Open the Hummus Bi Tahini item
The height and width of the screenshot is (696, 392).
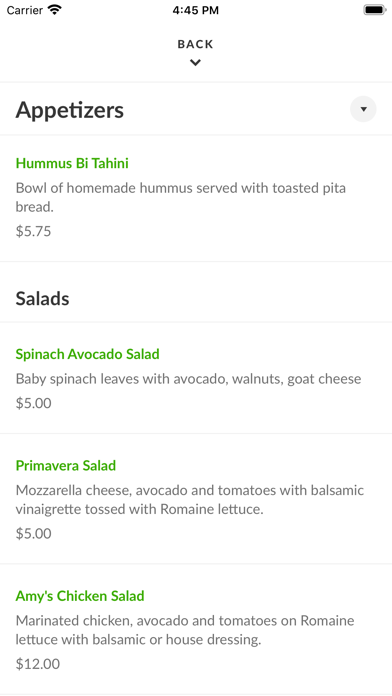click(72, 163)
